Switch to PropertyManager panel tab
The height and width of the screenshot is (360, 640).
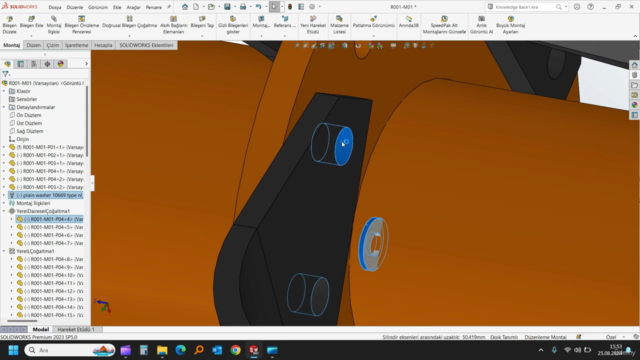point(21,64)
